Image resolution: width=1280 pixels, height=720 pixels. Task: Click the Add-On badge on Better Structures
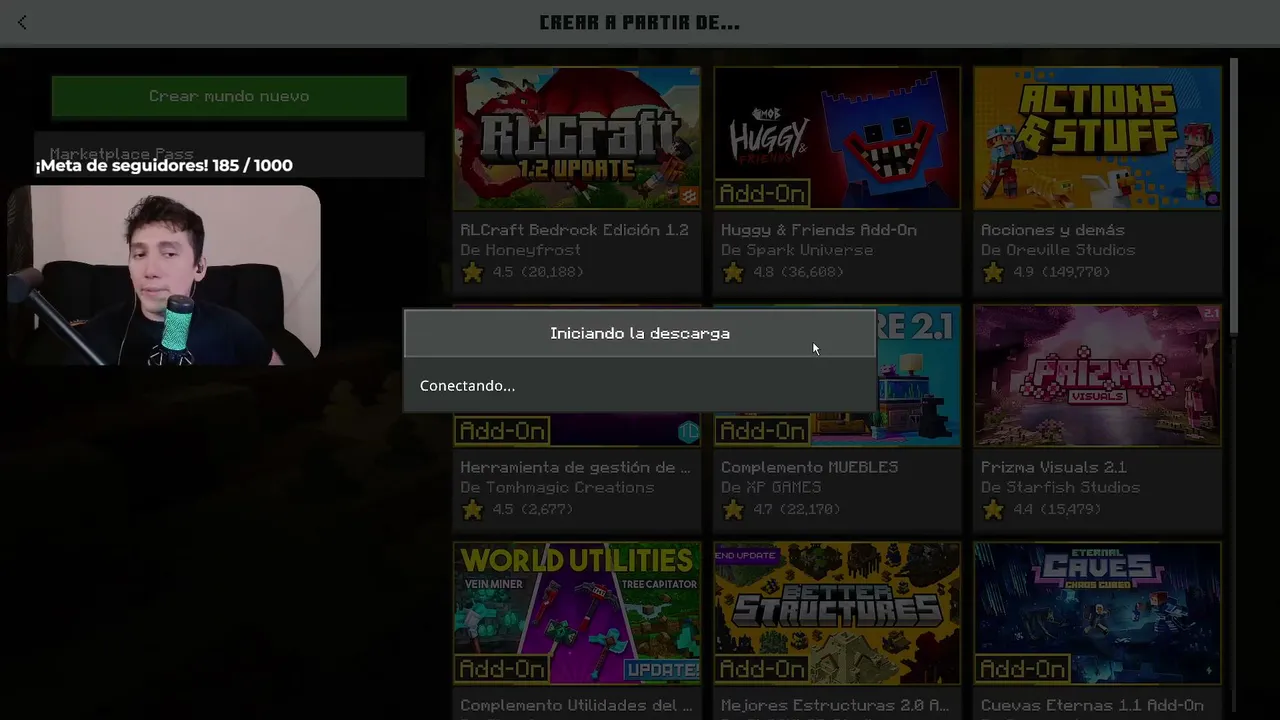[763, 669]
